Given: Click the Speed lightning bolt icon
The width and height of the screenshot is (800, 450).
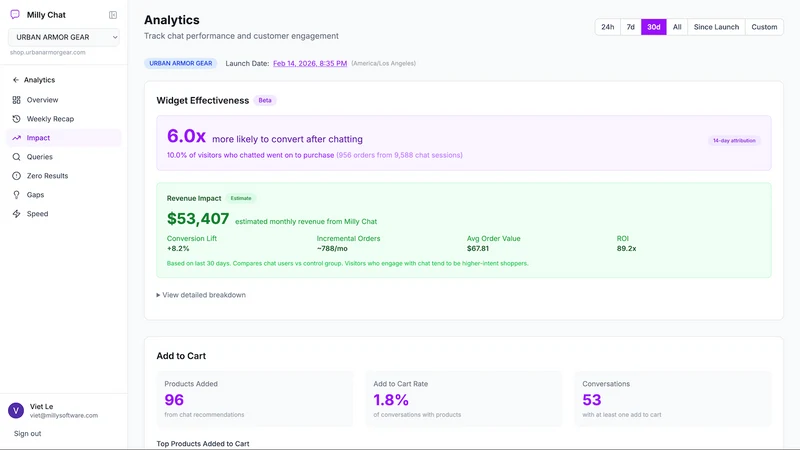Looking at the screenshot, I should tap(16, 214).
